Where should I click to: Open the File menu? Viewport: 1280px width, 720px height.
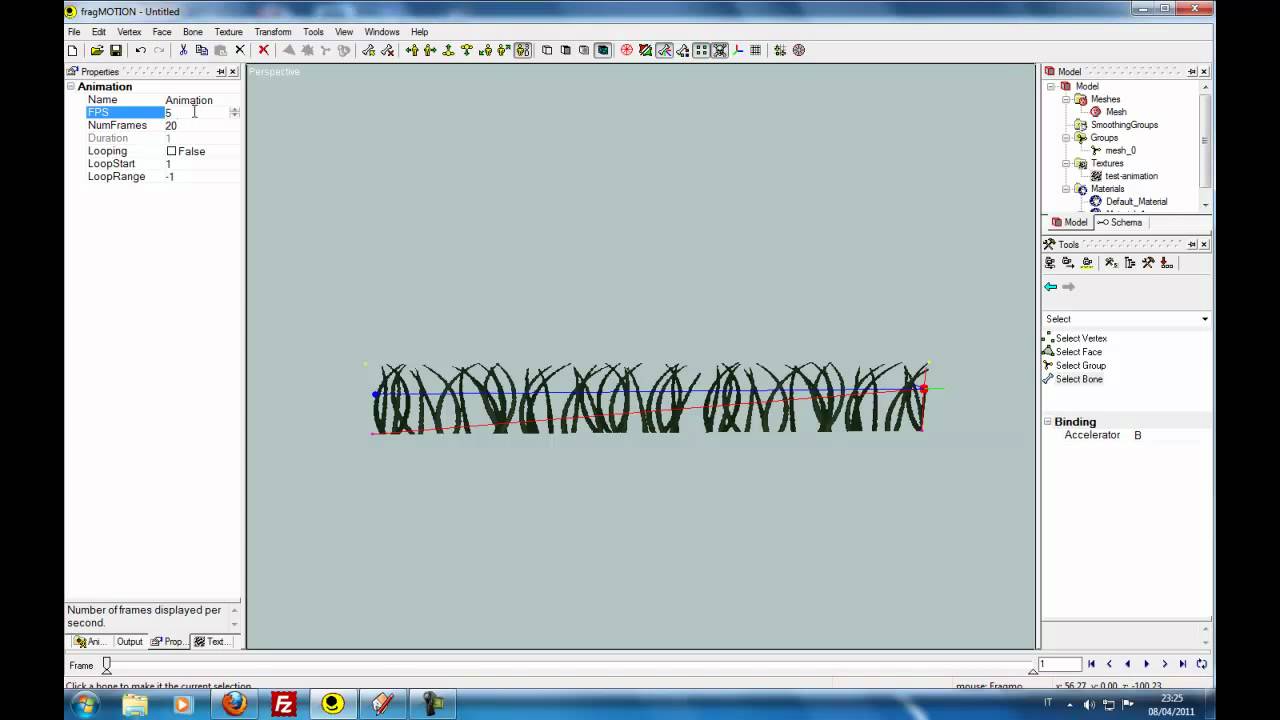tap(74, 32)
